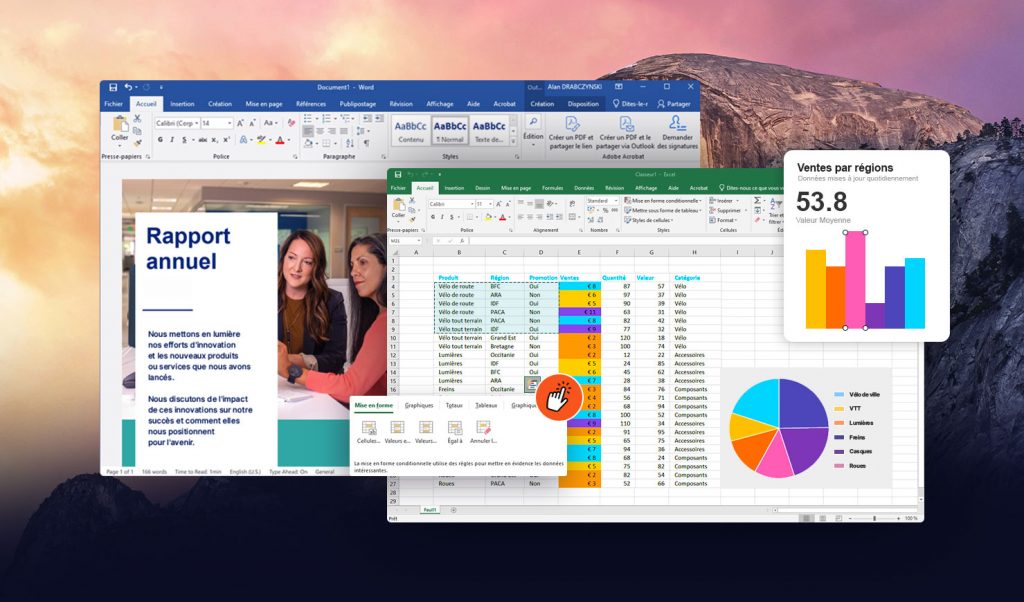Click the Excel zoom slider
Image resolution: width=1024 pixels, height=602 pixels.
(874, 518)
